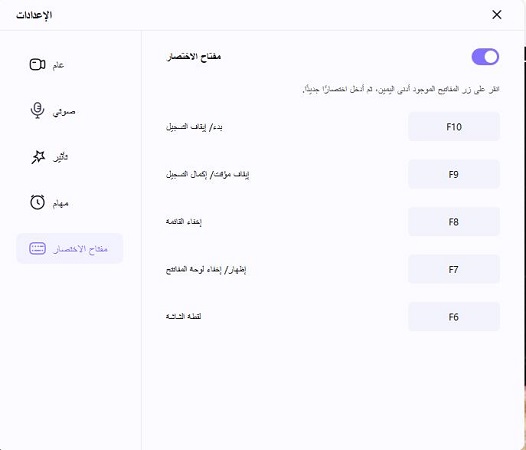Edit the F9 pause/resume recording hotkey

click(x=454, y=174)
